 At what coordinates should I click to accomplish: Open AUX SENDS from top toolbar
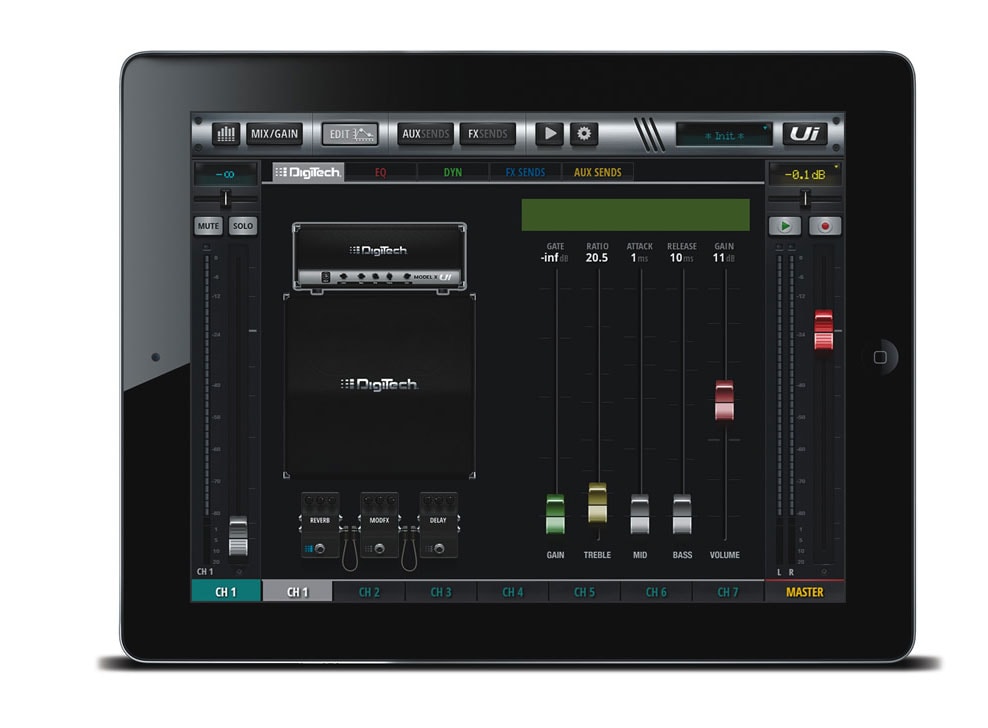pos(425,134)
